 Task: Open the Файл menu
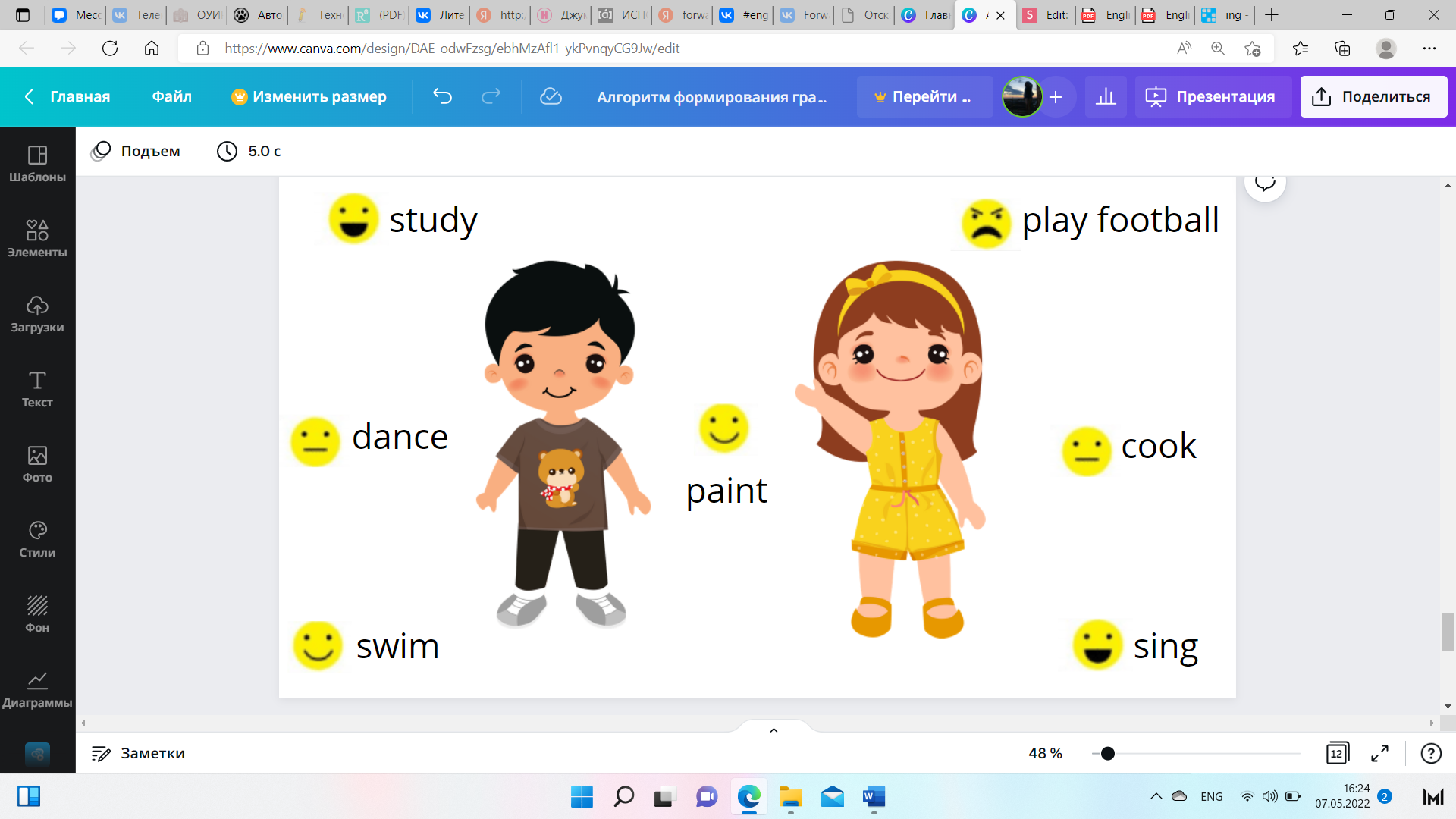[x=171, y=96]
